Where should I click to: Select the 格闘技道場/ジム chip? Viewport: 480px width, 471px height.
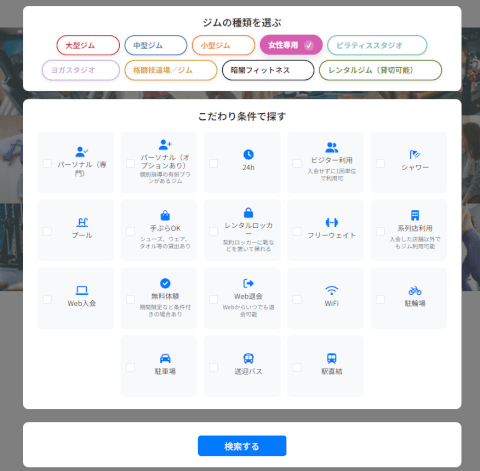(x=171, y=70)
